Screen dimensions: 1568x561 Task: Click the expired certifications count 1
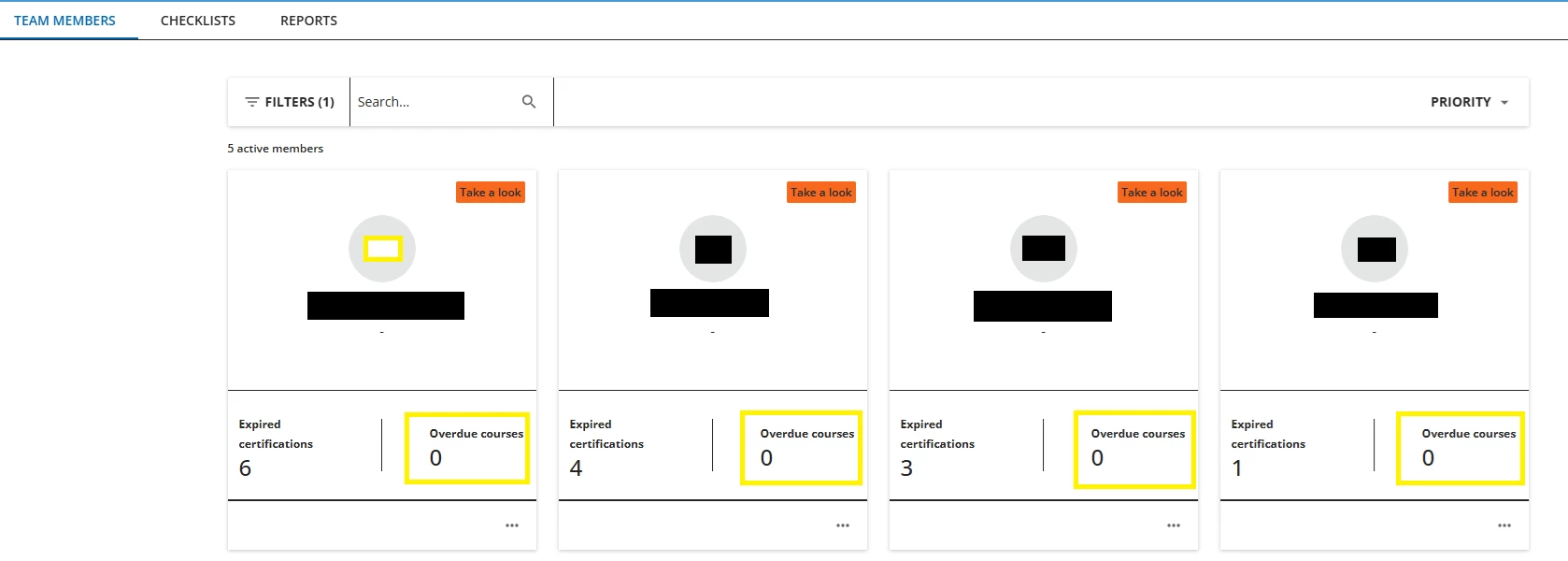click(1237, 468)
